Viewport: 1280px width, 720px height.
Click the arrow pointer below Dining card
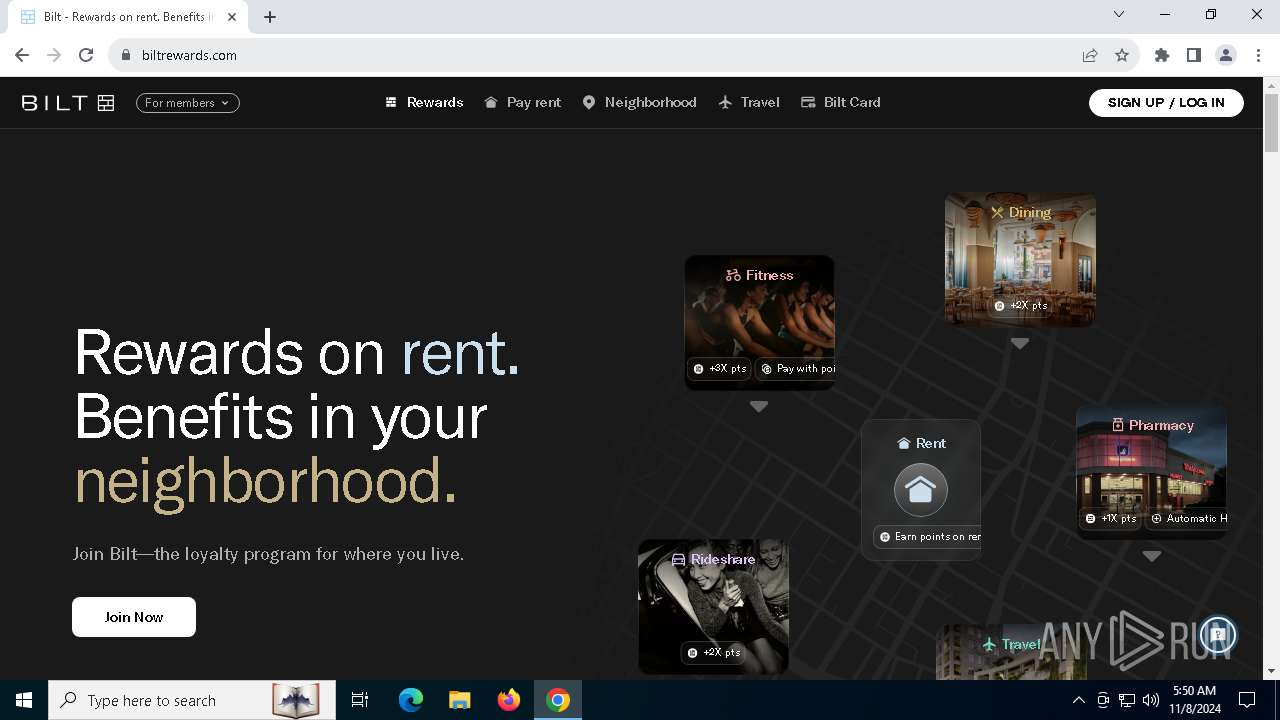pyautogui.click(x=1019, y=343)
